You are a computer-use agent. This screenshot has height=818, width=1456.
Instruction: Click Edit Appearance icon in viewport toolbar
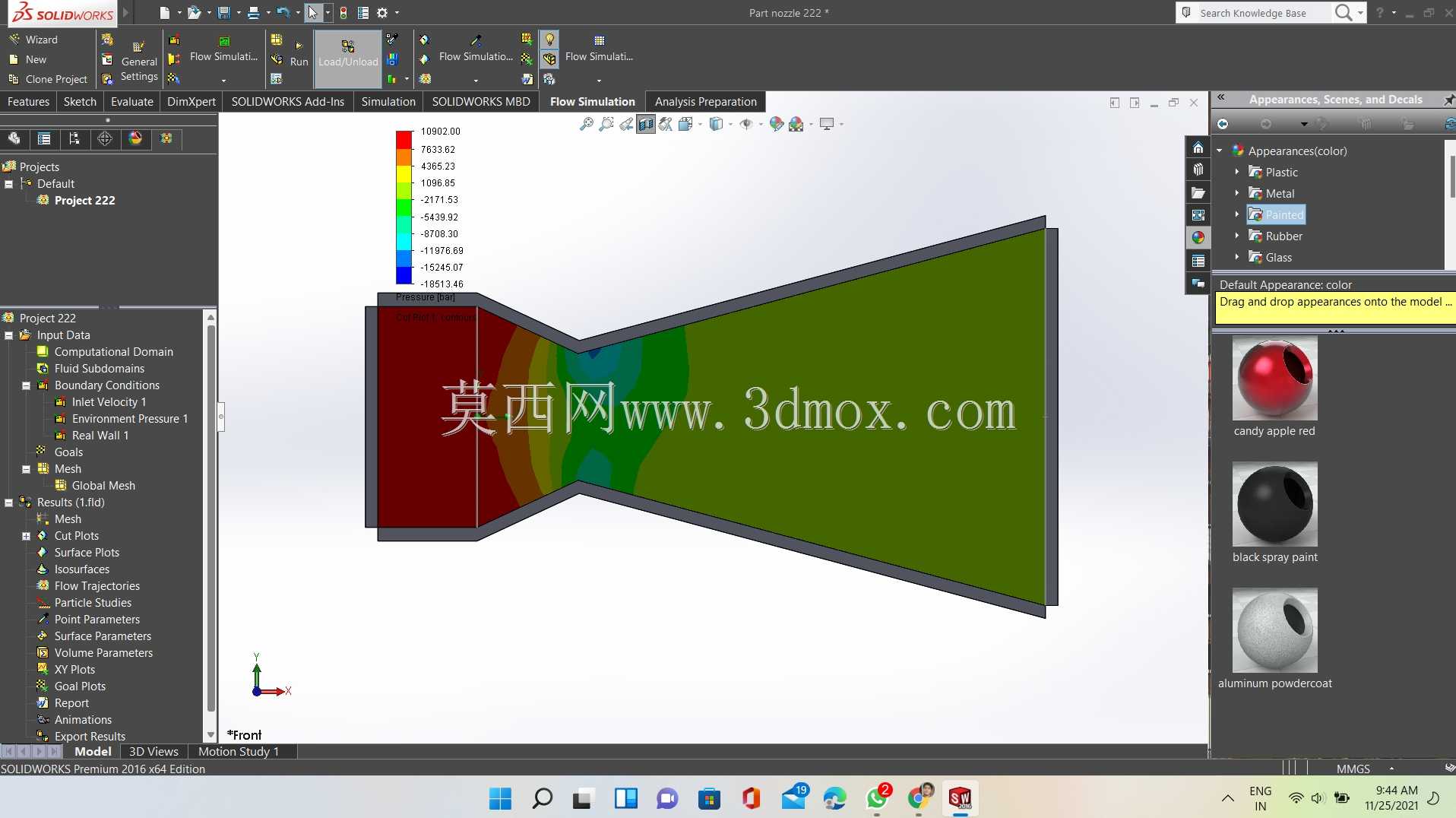click(x=776, y=124)
